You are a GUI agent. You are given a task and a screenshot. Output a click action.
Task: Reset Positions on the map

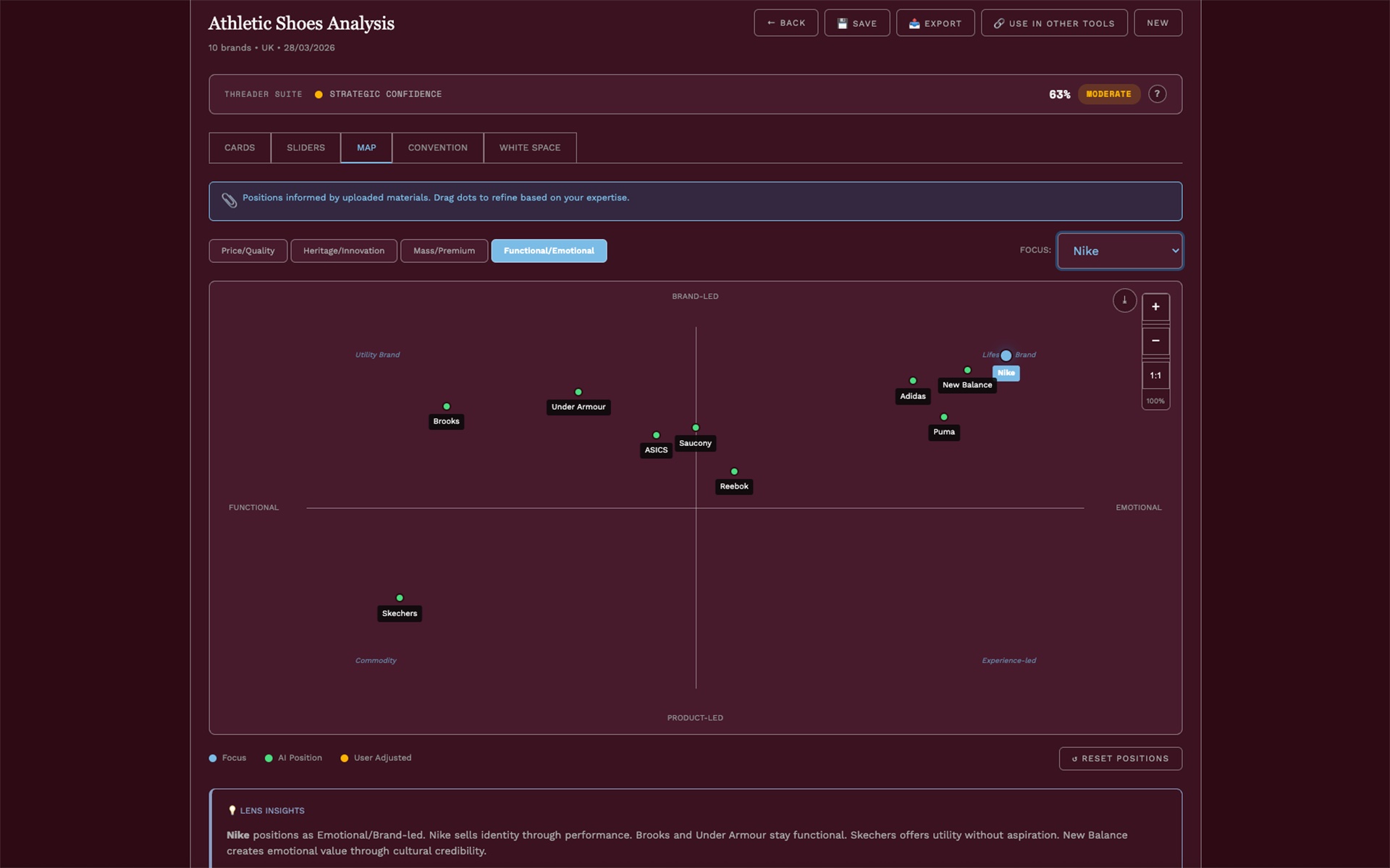pos(1120,759)
